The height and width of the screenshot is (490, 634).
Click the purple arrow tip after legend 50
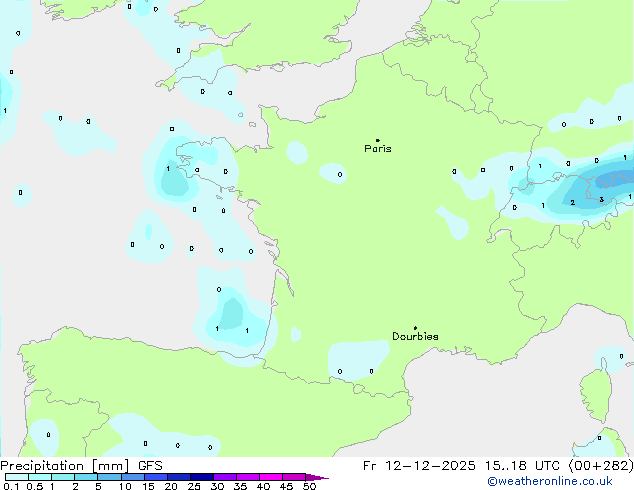[317, 477]
